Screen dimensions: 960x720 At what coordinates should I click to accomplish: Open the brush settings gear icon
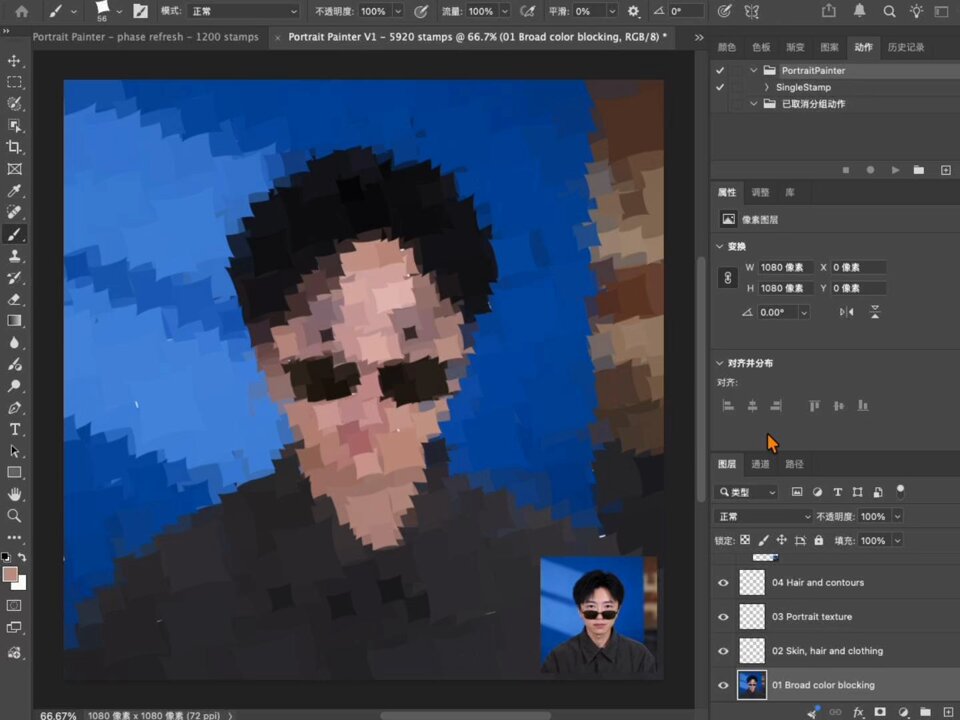point(633,11)
